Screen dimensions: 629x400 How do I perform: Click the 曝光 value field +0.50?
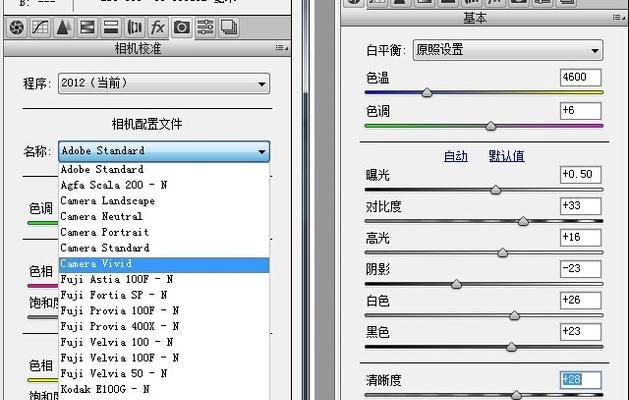coord(580,175)
